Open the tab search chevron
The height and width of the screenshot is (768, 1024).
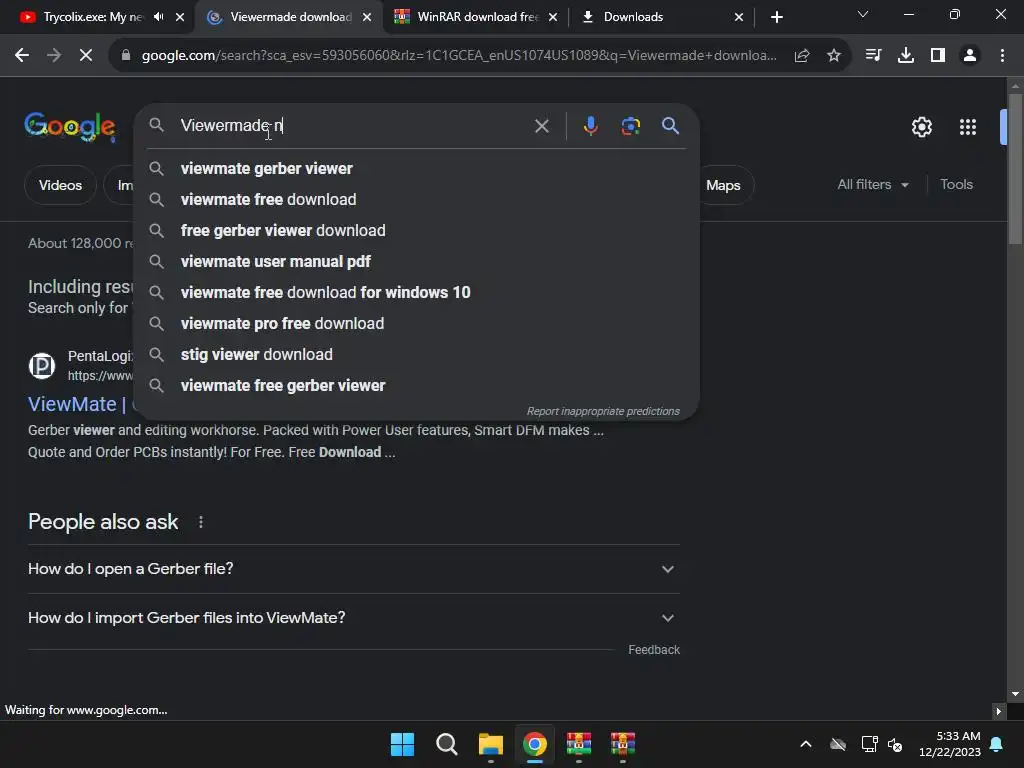click(x=863, y=14)
